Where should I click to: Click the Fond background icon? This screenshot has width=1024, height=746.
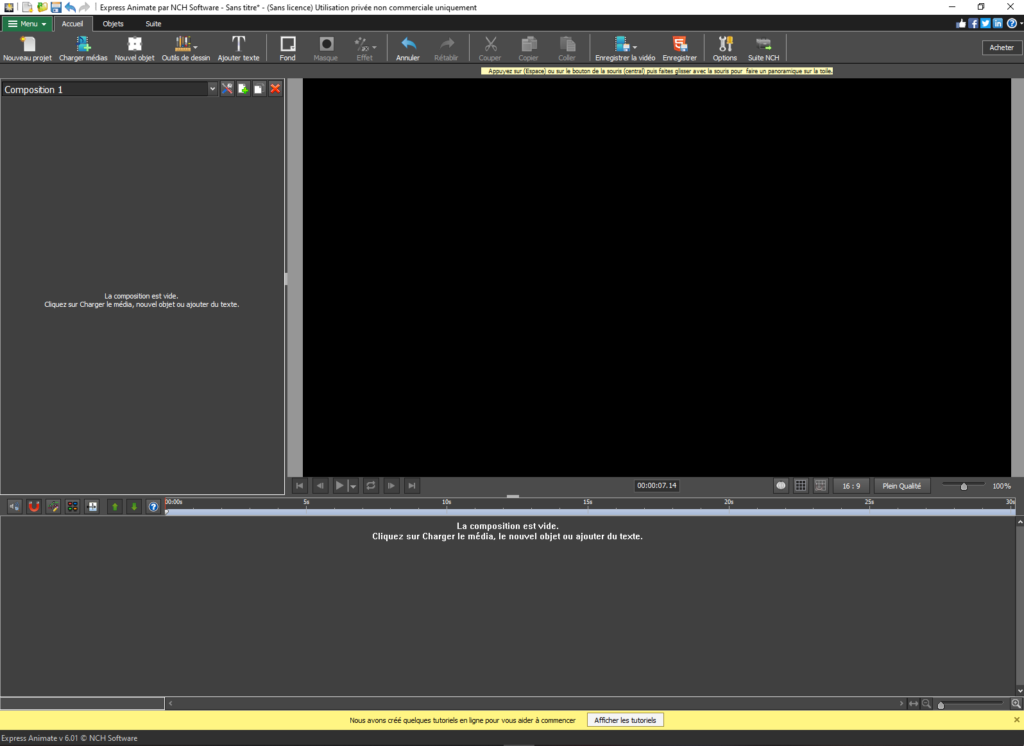pyautogui.click(x=287, y=48)
